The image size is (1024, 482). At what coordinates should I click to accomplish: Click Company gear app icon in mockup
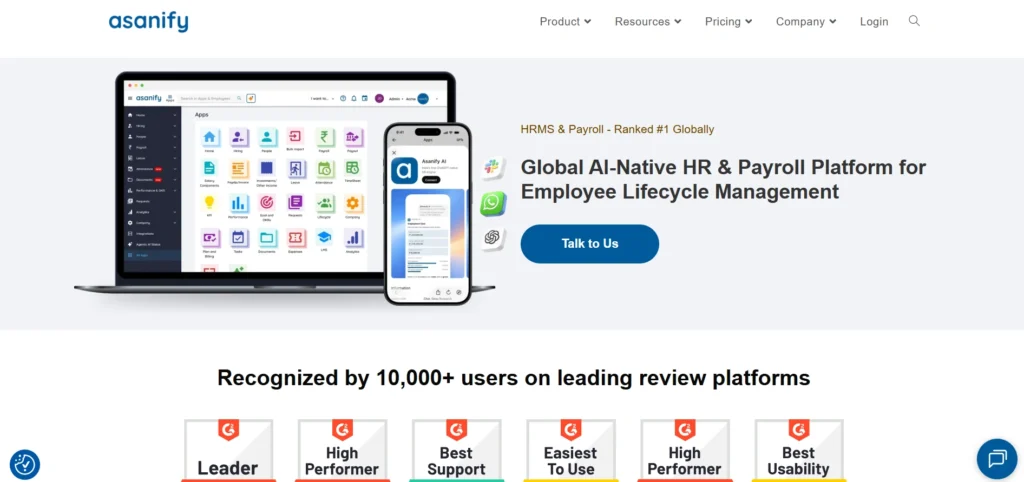coord(353,203)
